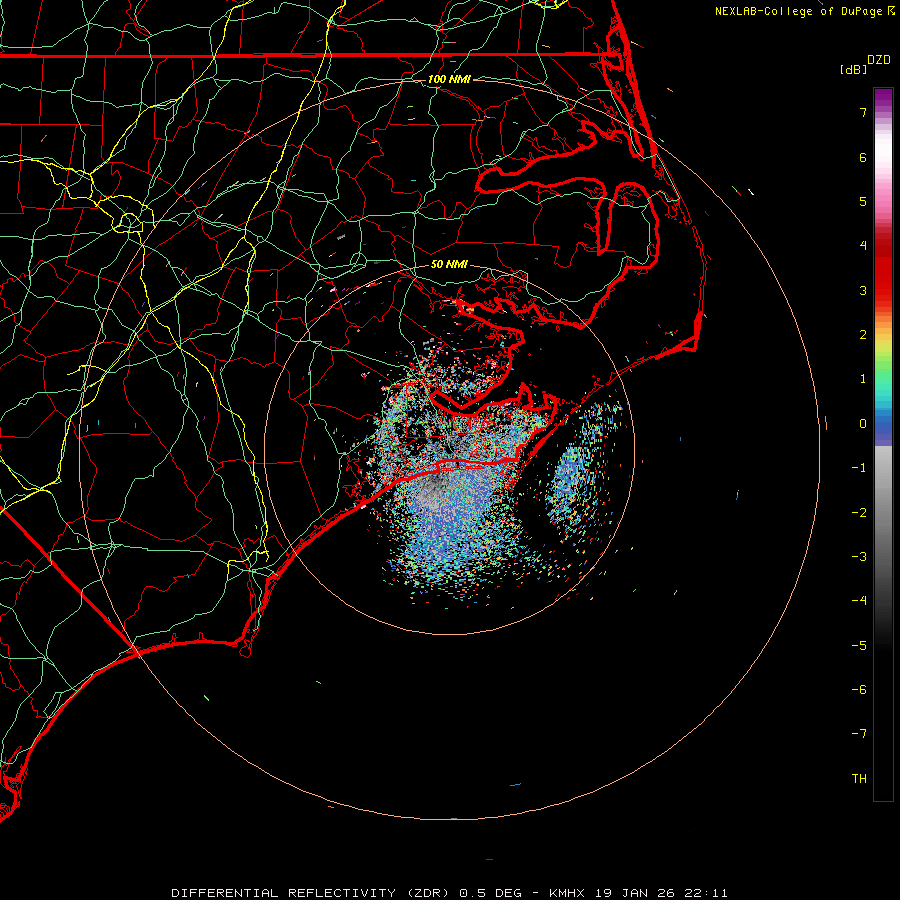Click the 2 value on color scale
Viewport: 900px width, 900px height.
coord(863,335)
